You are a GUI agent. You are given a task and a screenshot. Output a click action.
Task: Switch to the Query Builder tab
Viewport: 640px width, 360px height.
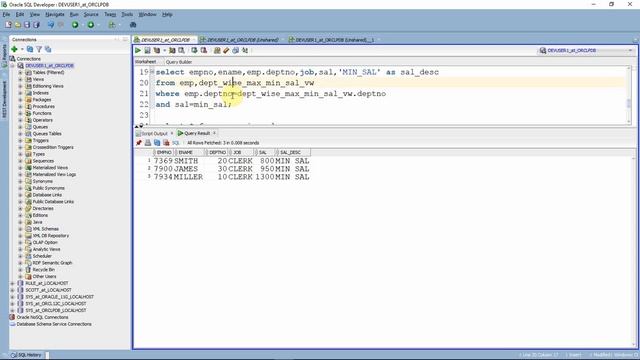(x=179, y=62)
